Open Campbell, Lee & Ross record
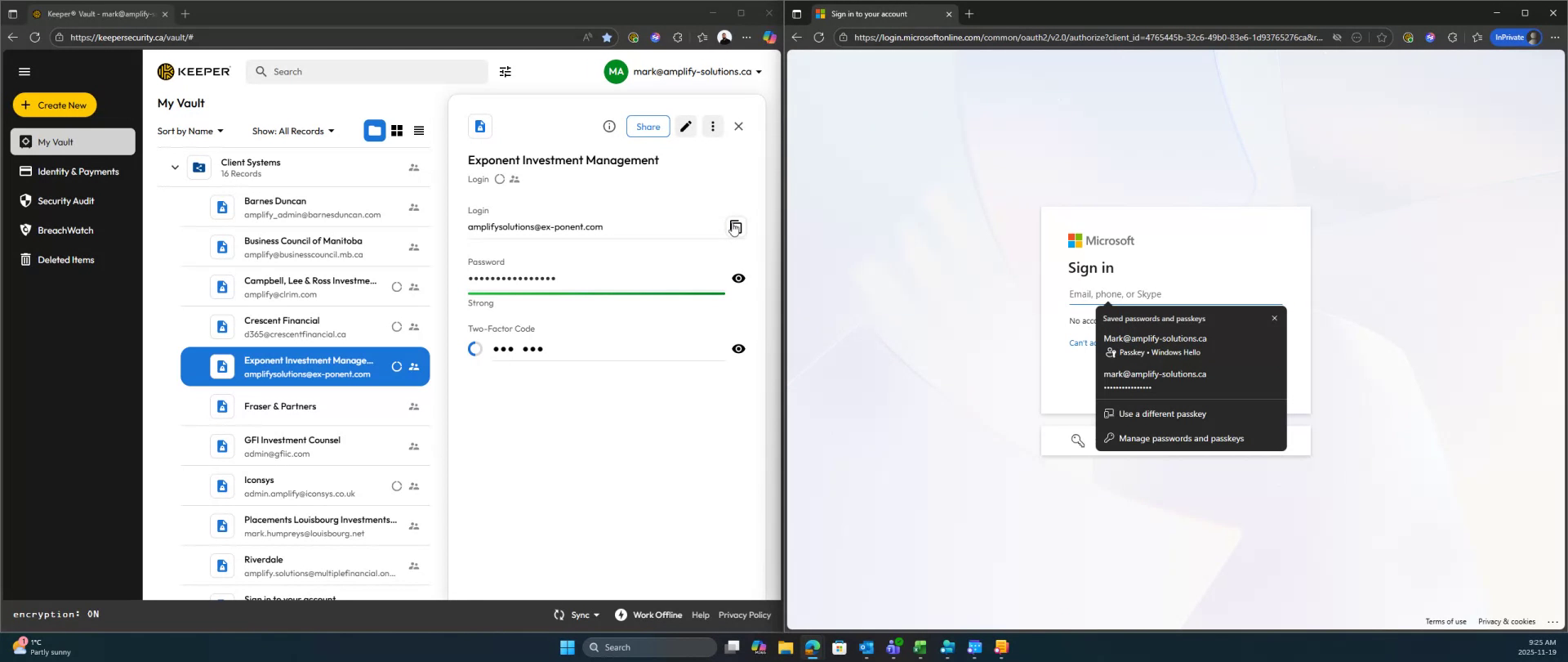 [305, 287]
